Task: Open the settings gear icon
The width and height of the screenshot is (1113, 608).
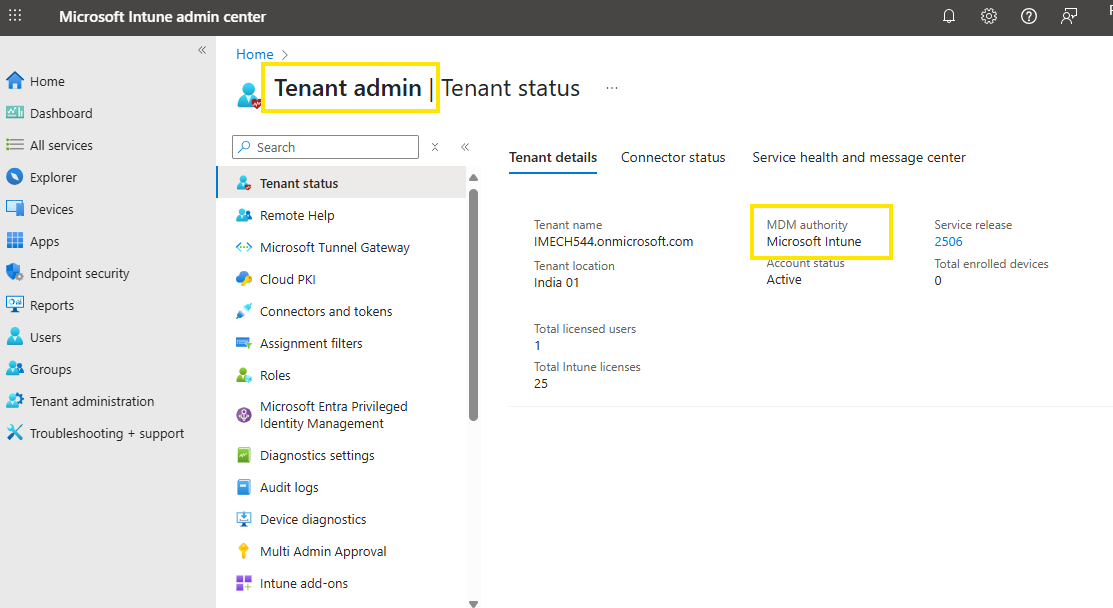Action: pos(988,16)
